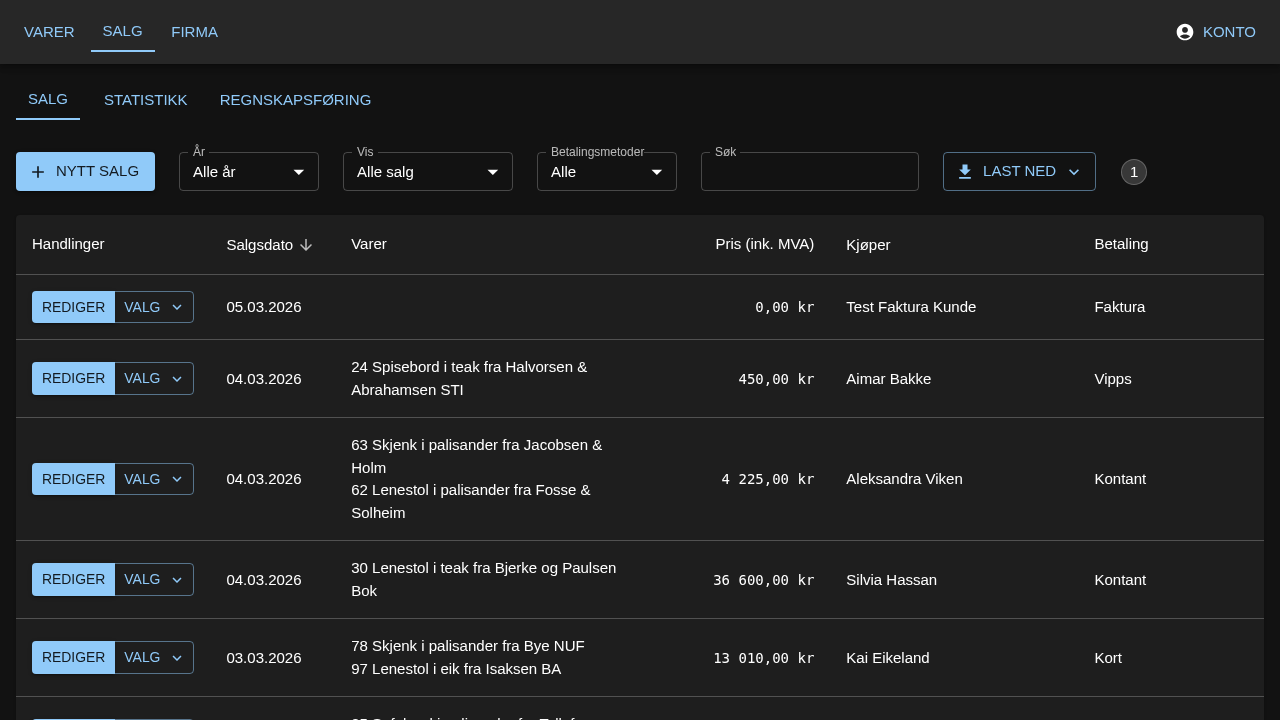Expand the Last ned chevron menu

[1074, 172]
